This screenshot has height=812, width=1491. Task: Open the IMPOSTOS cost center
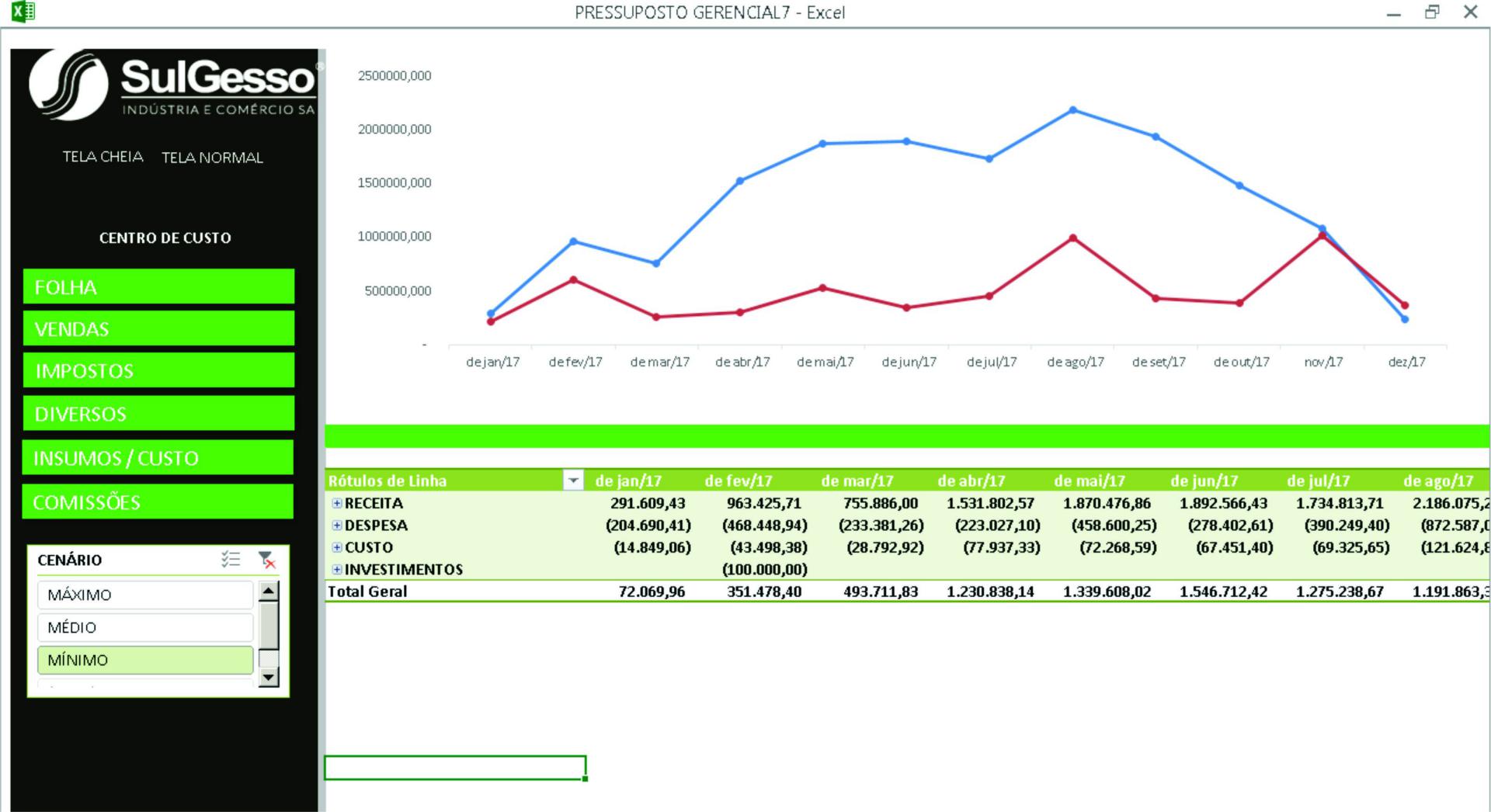pos(158,370)
